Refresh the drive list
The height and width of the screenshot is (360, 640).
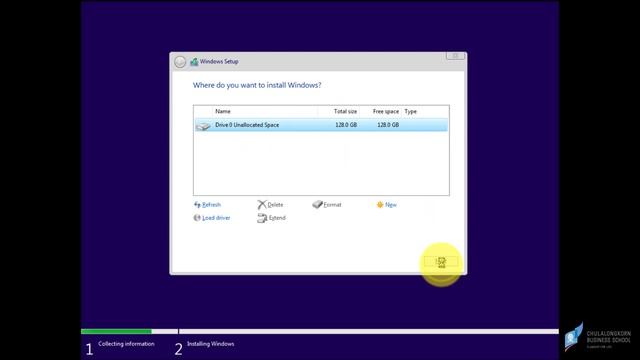click(207, 204)
